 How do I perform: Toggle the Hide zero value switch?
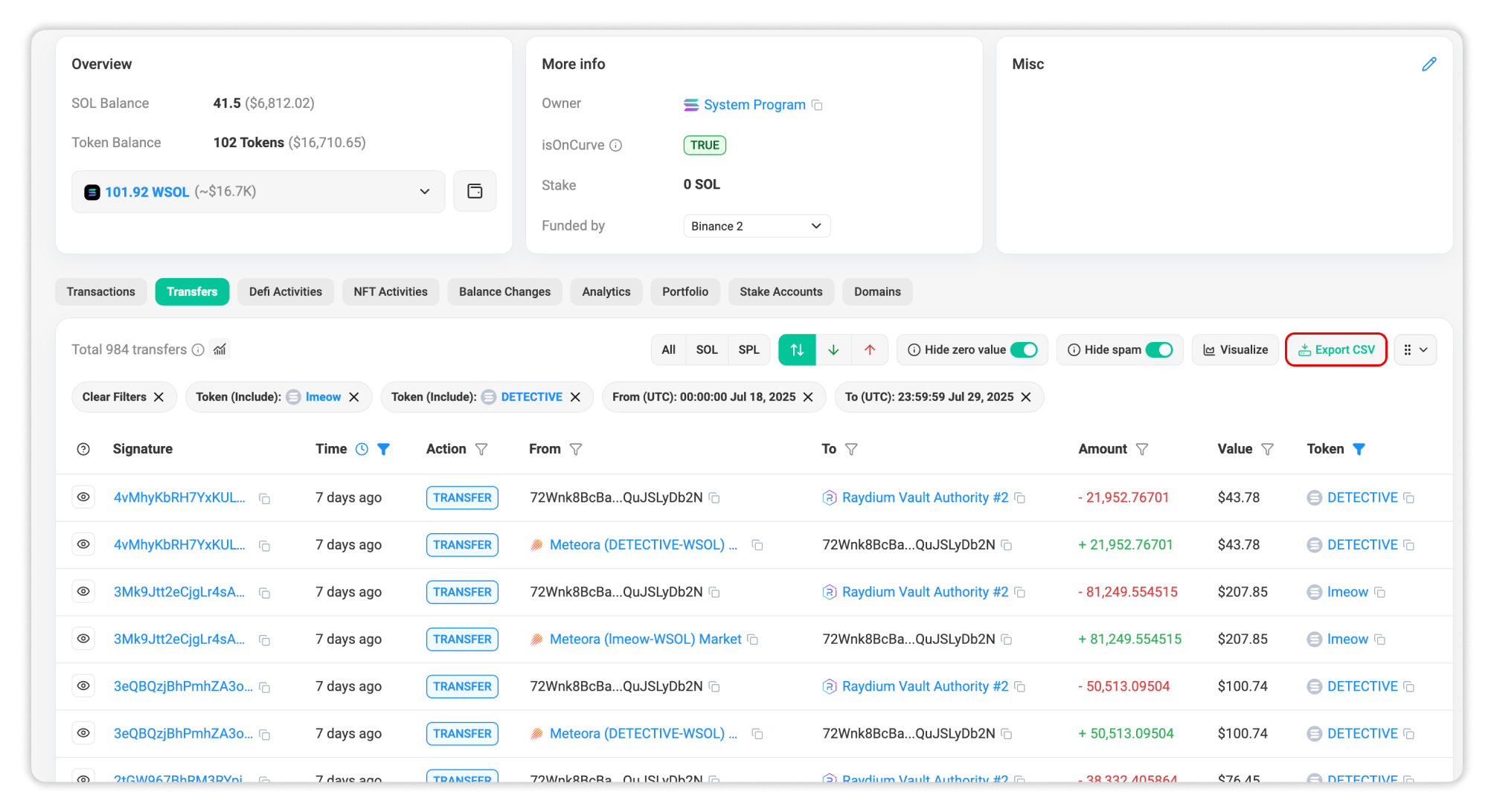1024,349
